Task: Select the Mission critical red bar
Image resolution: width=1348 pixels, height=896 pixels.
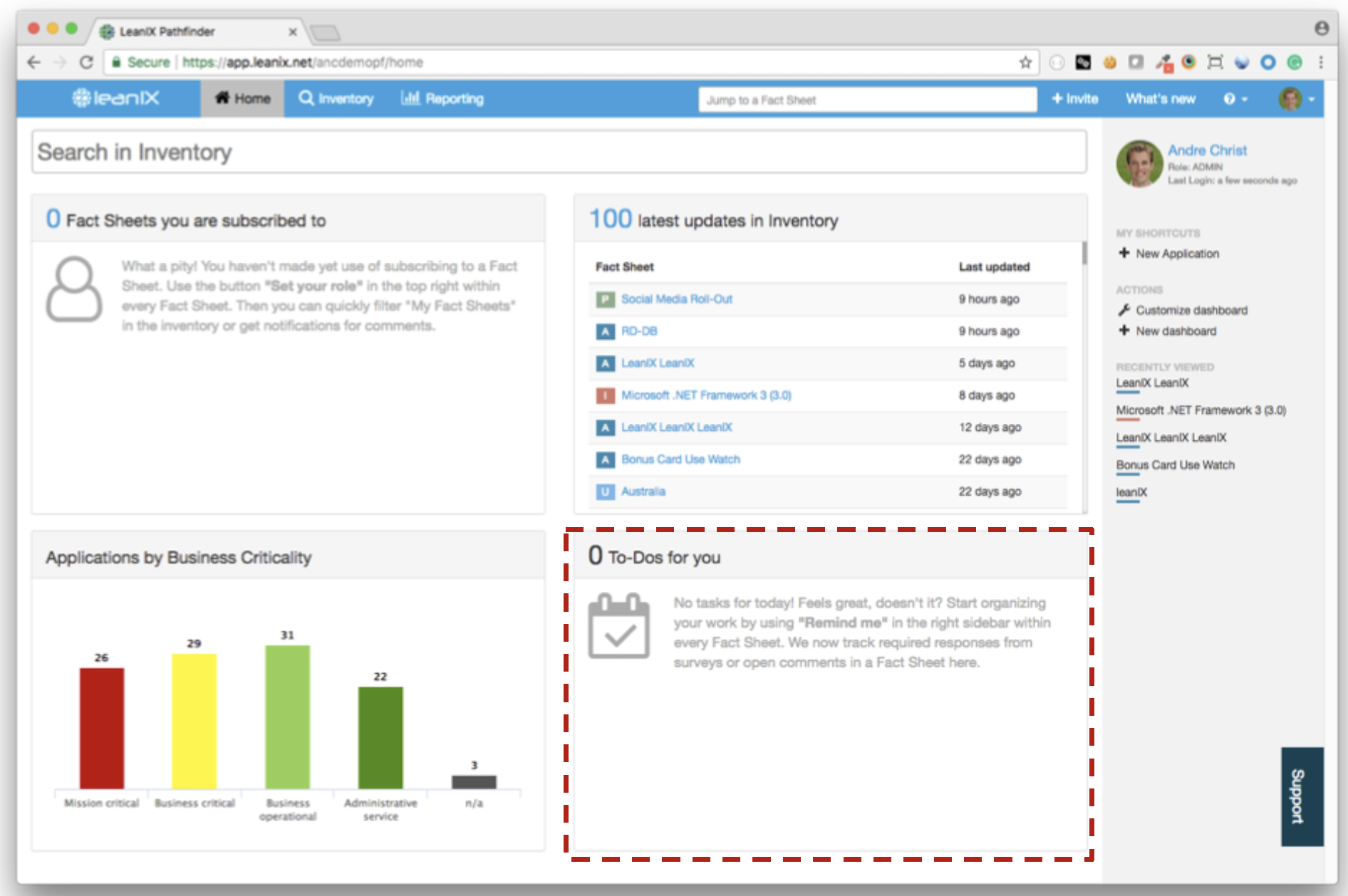Action: coord(101,726)
